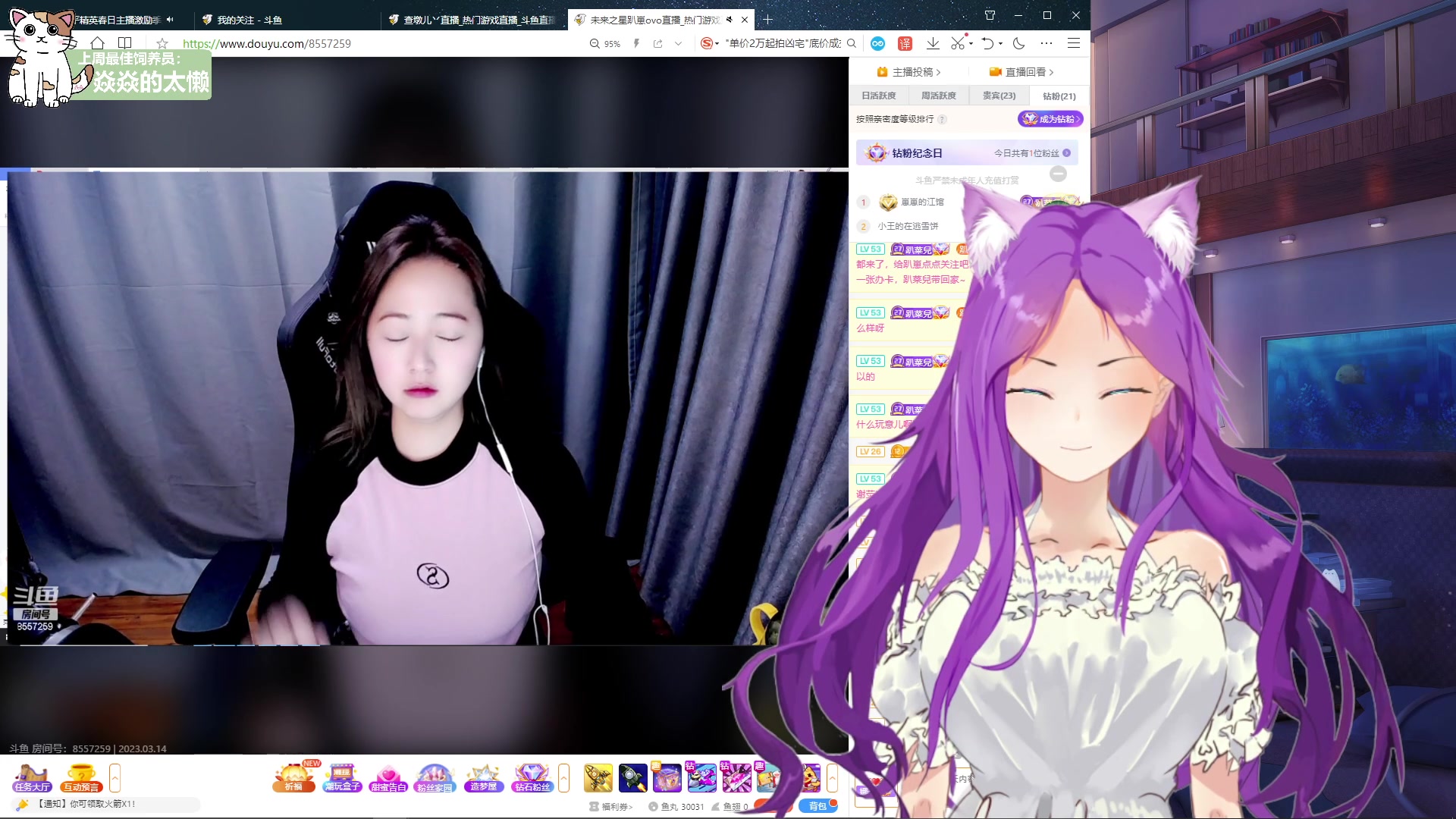Open the 任务大厅 task hall icon
This screenshot has height=819, width=1456.
[32, 778]
